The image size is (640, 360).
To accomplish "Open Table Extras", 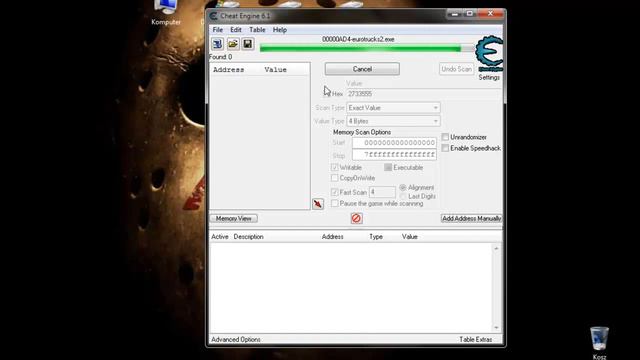I will tap(476, 339).
